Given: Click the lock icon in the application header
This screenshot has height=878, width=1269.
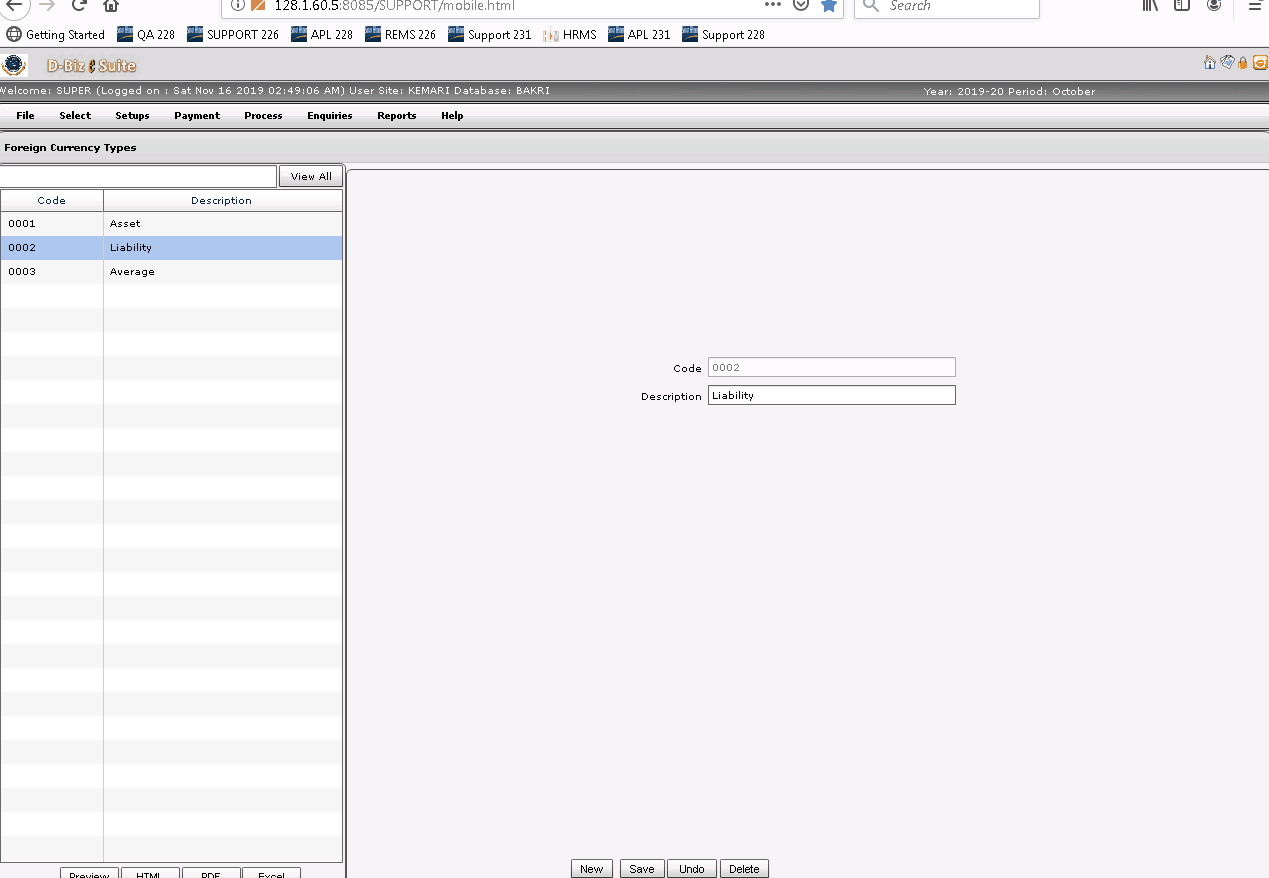Looking at the screenshot, I should (1243, 62).
